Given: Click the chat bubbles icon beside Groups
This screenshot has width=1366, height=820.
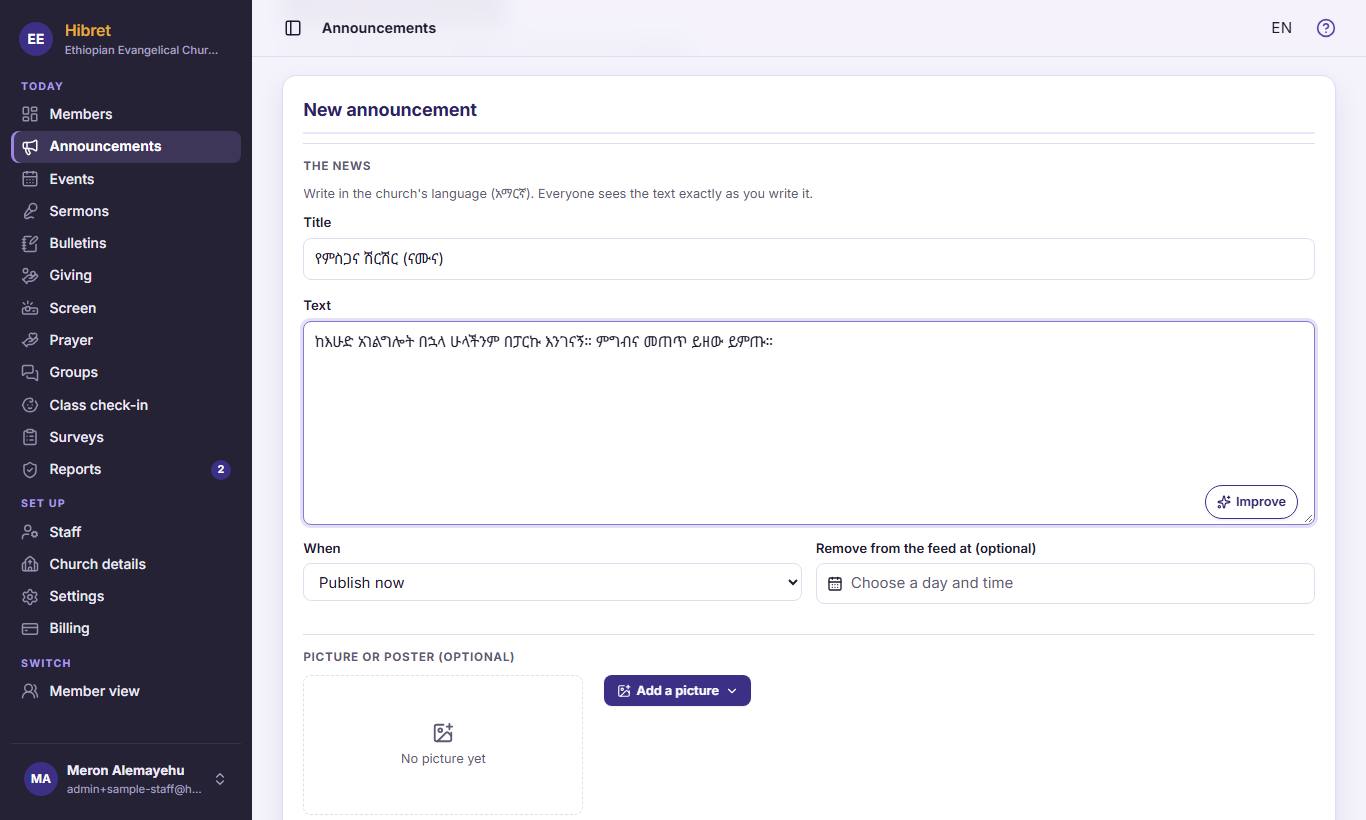Looking at the screenshot, I should click(30, 372).
